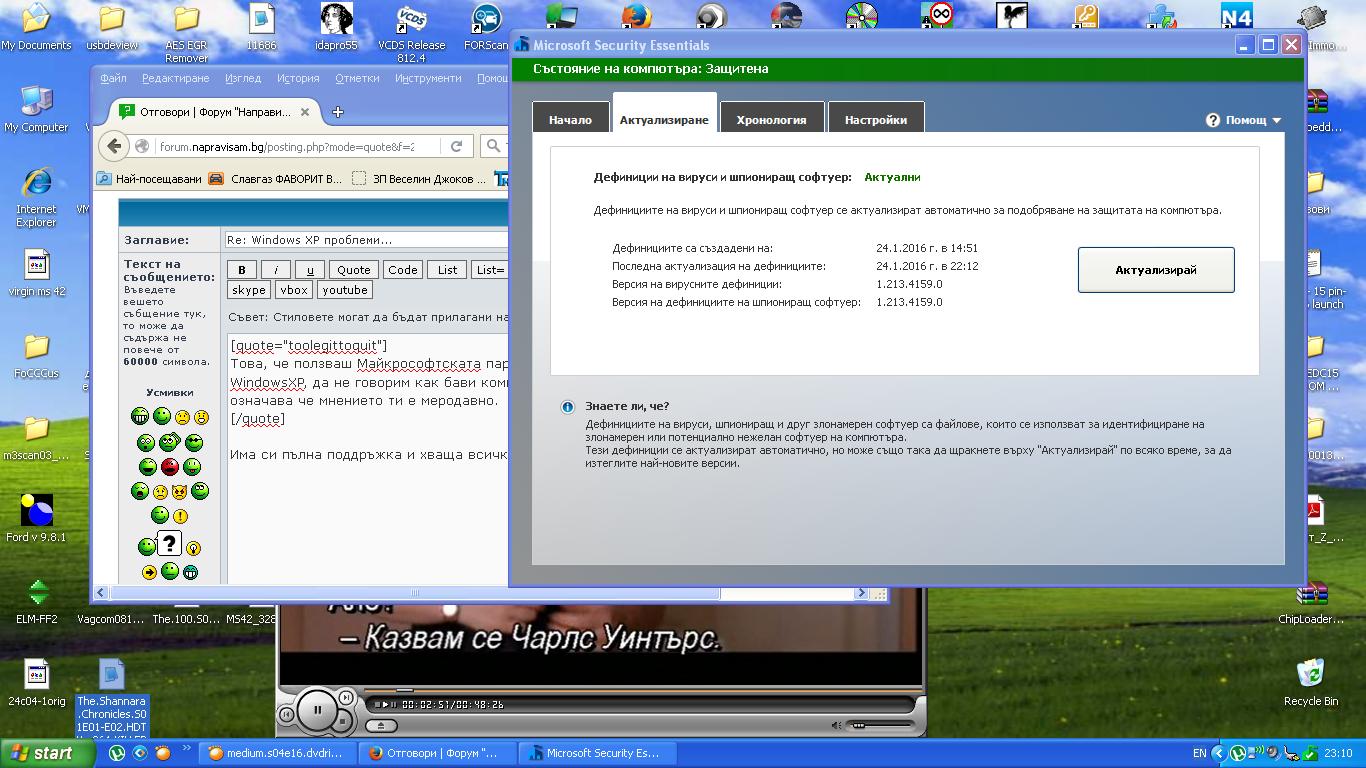Open a new Firefox tab with plus icon
Image resolution: width=1366 pixels, height=768 pixels.
point(338,112)
